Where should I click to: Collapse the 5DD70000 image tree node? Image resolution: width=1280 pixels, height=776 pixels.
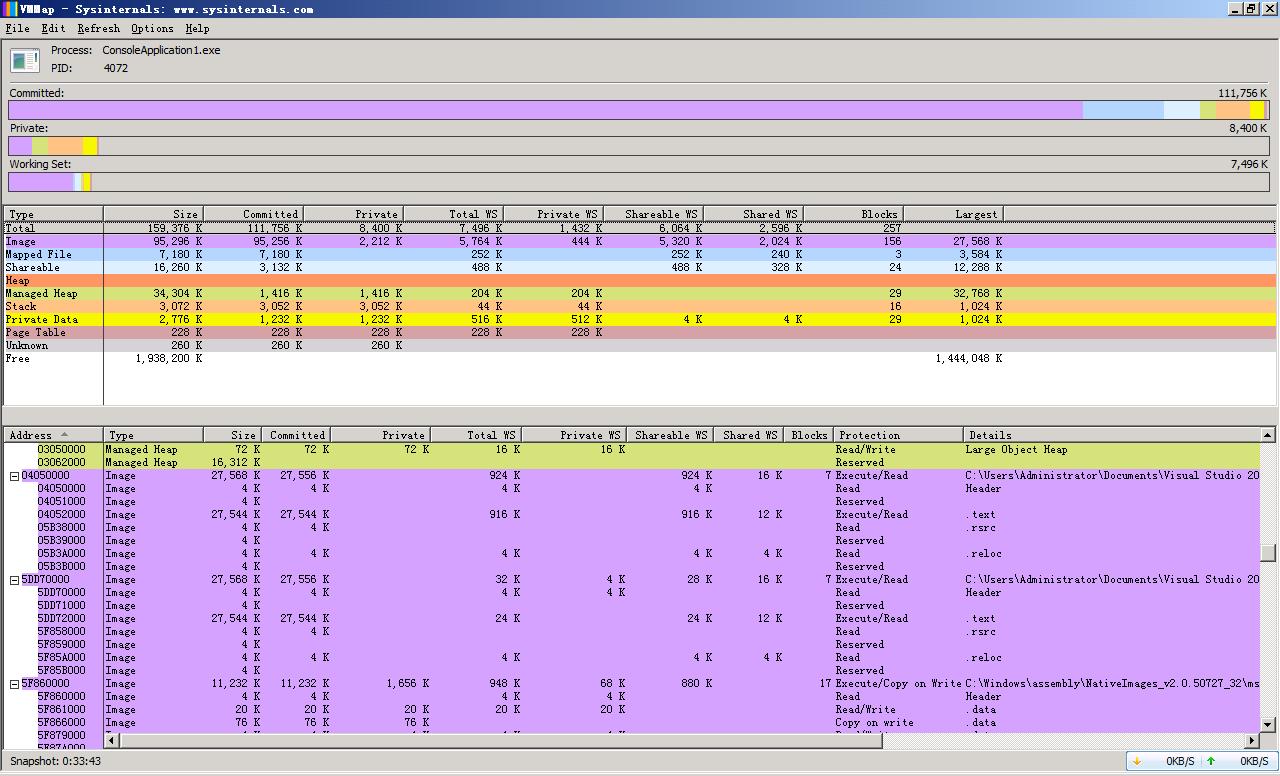pyautogui.click(x=14, y=580)
